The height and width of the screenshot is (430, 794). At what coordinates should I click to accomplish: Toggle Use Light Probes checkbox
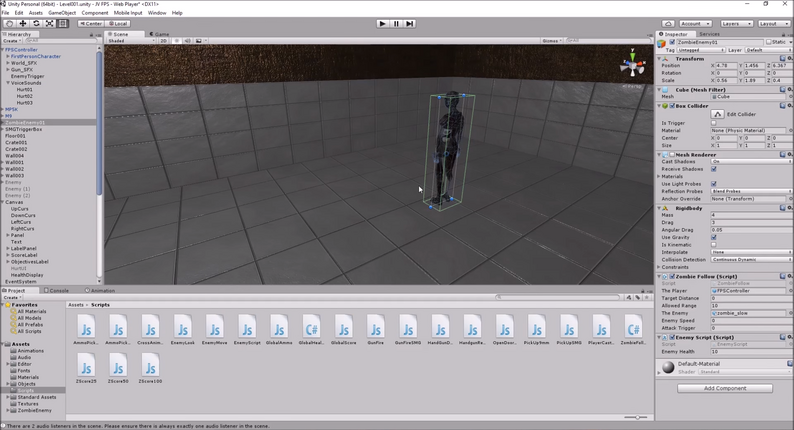(x=713, y=184)
